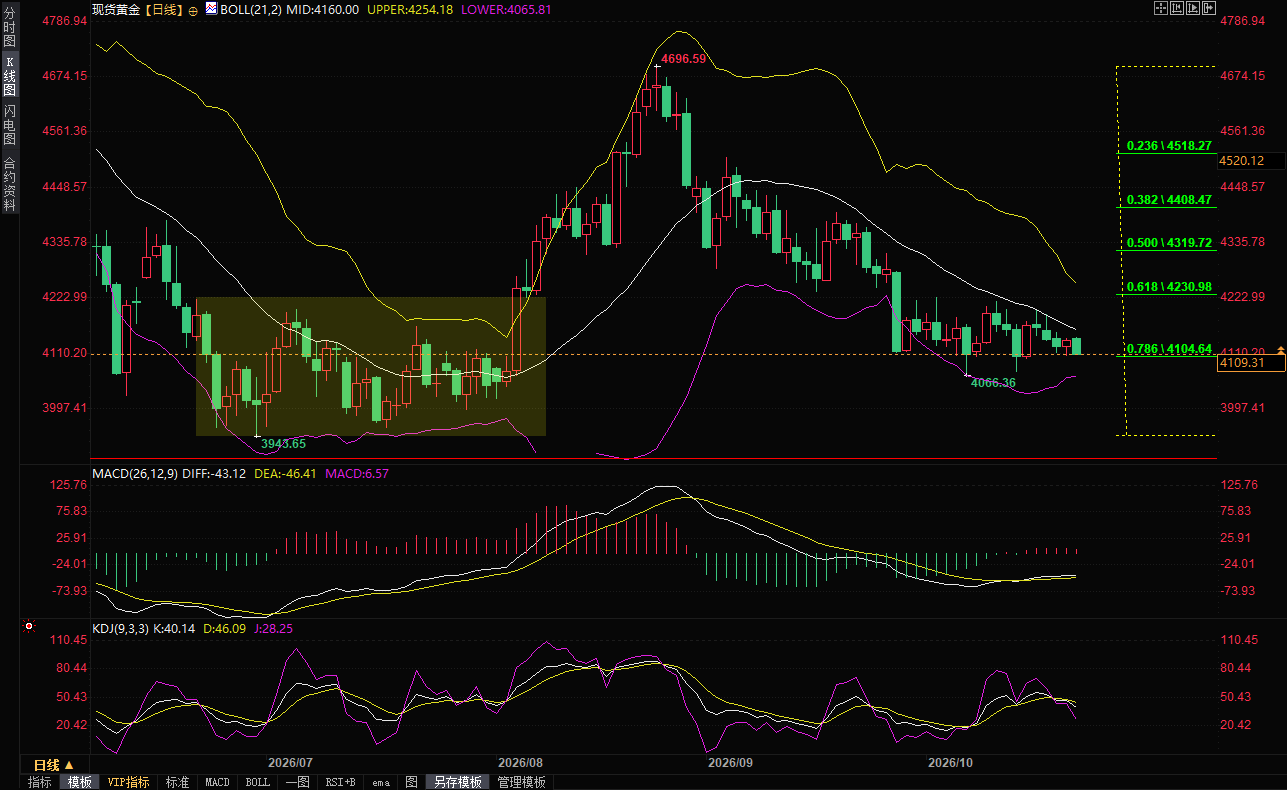
Task: Click the 现货黄金【日线】 chart title
Action: (136, 9)
